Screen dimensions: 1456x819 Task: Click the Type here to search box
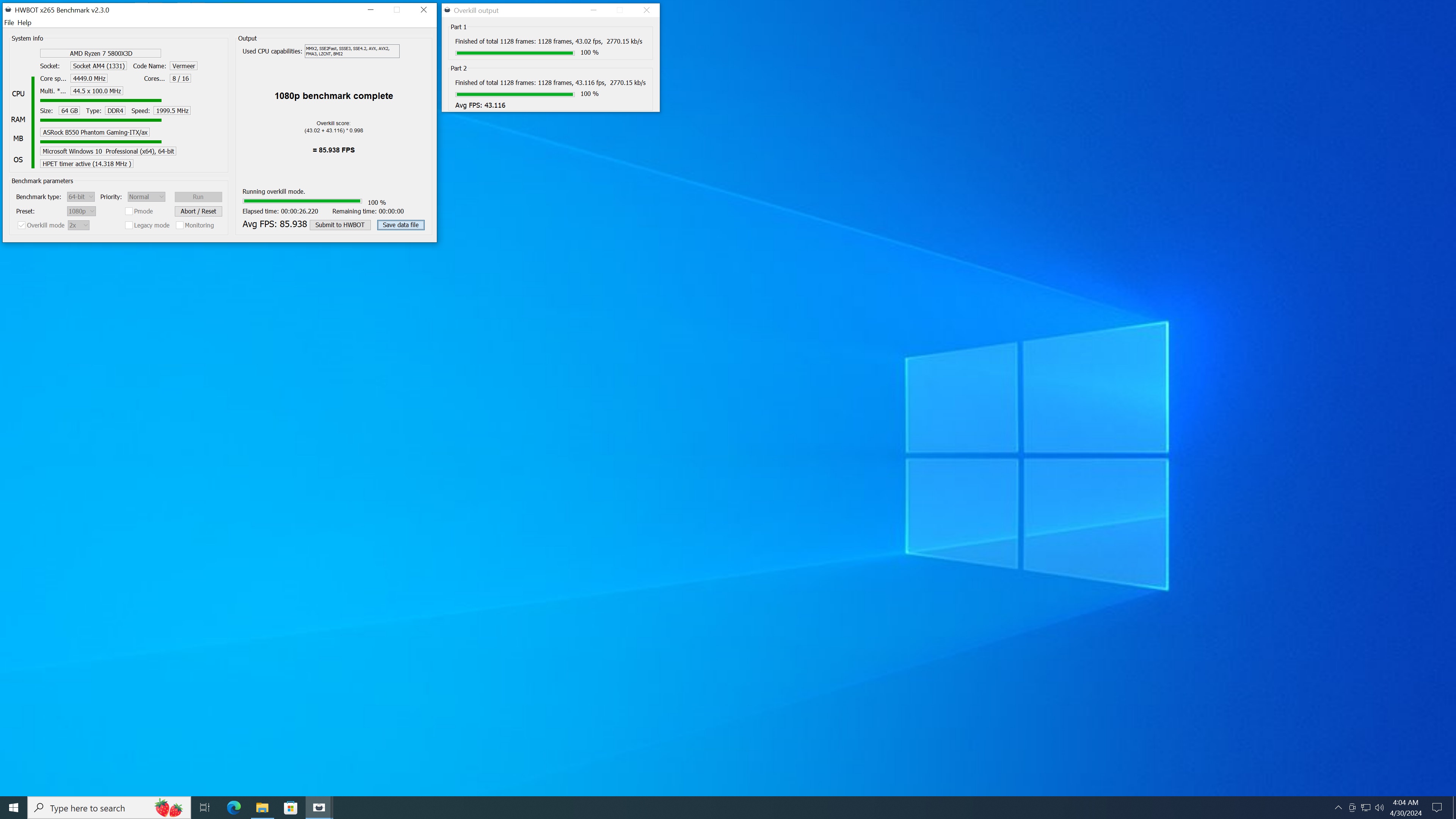pyautogui.click(x=109, y=808)
